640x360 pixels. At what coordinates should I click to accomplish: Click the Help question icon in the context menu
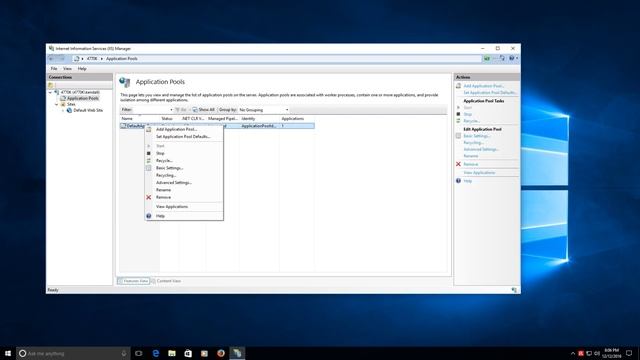pos(149,216)
